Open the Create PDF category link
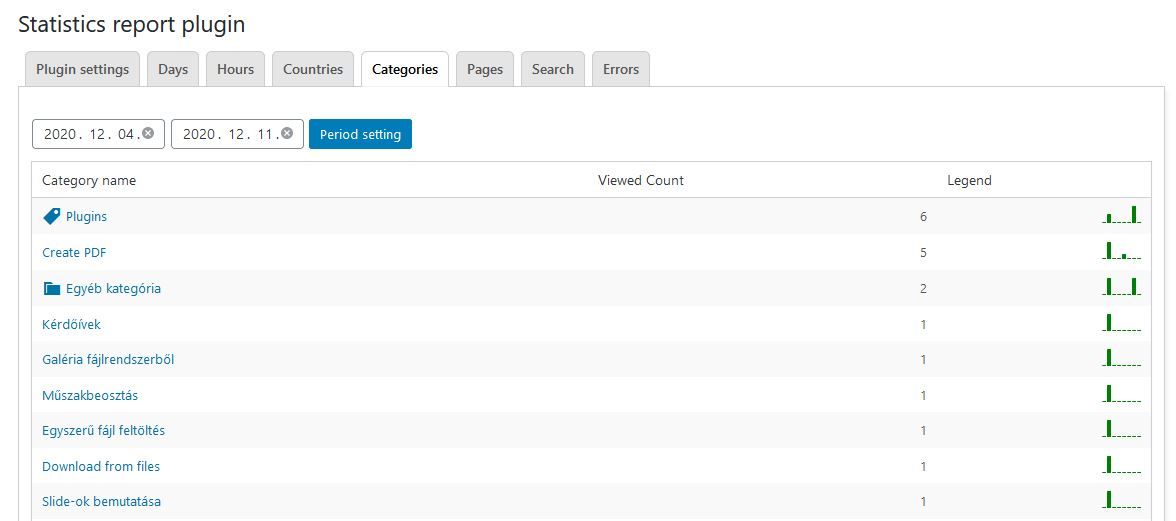Screen dimensions: 1176x521 click(x=74, y=253)
